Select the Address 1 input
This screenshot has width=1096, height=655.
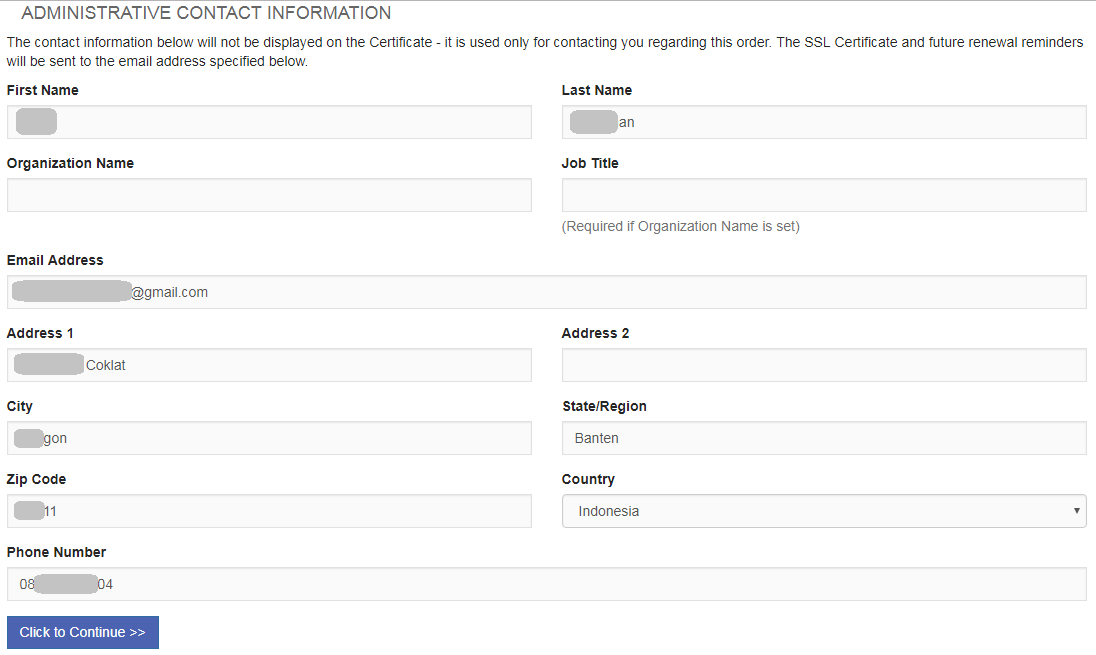tap(269, 364)
